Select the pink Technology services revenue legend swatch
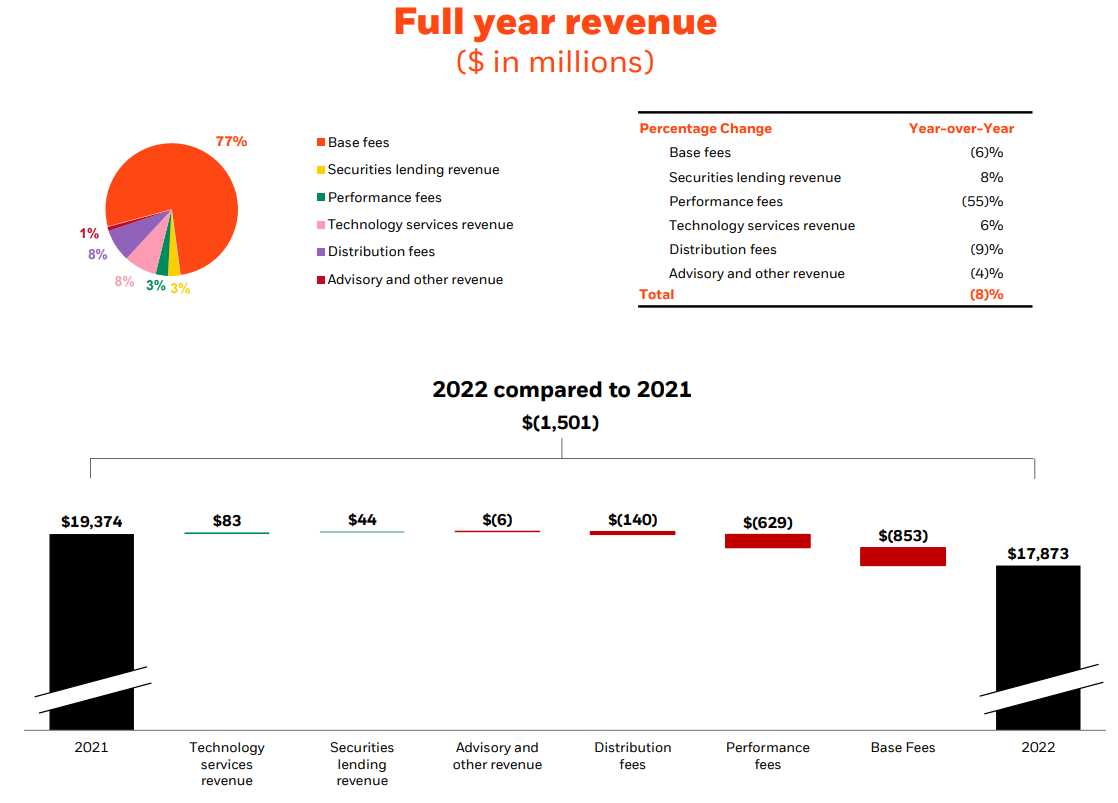Viewport: 1118px width, 803px height. point(321,225)
